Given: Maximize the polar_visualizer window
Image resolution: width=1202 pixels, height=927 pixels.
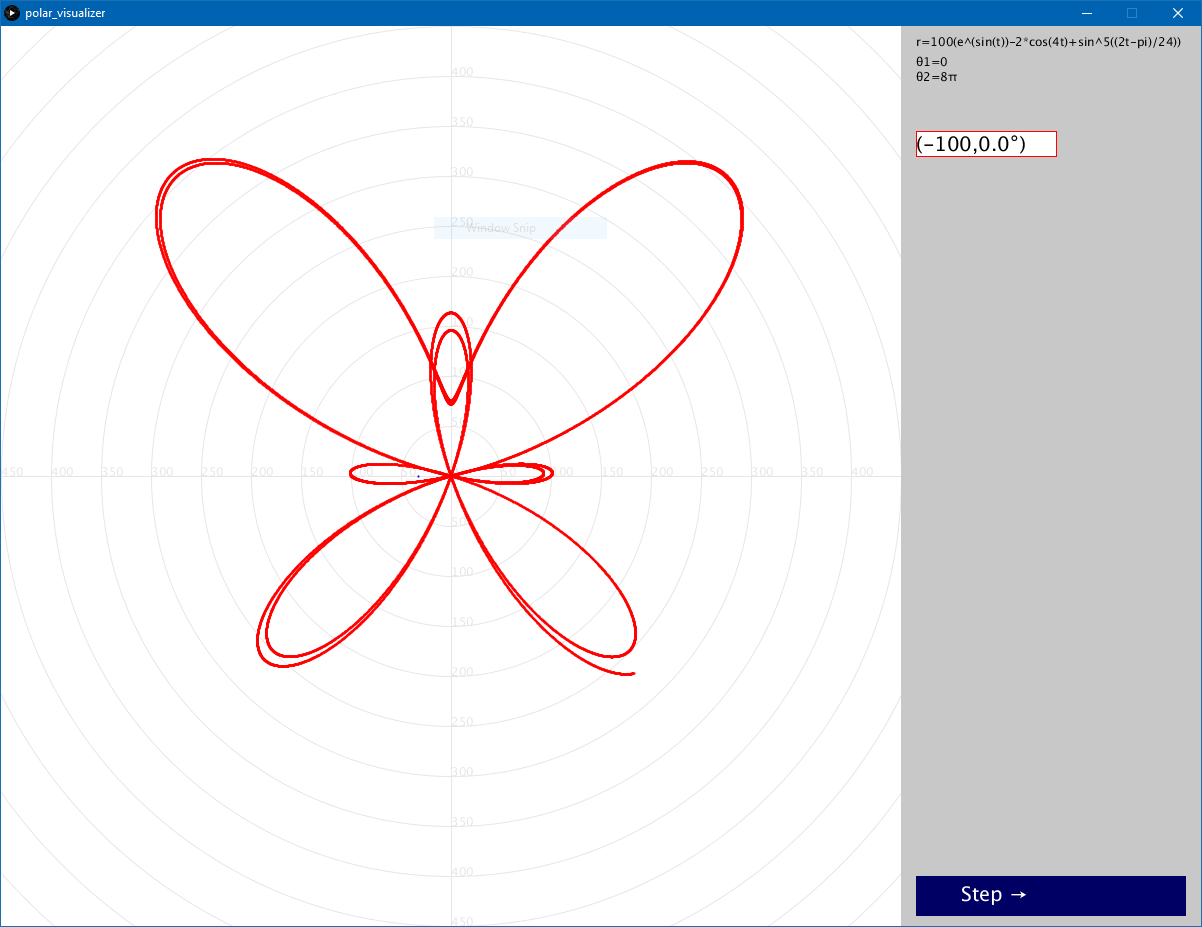Looking at the screenshot, I should 1132,13.
